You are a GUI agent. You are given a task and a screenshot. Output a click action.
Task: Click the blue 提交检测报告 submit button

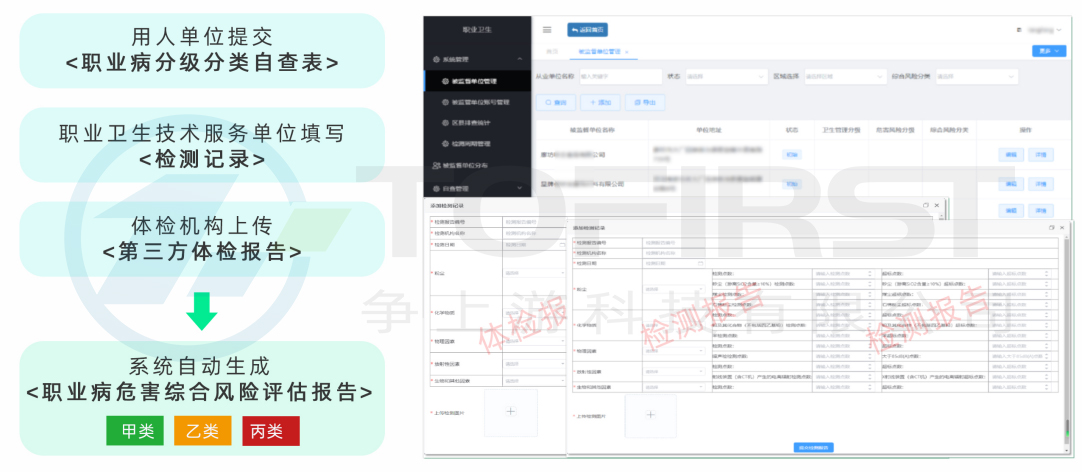coord(814,447)
